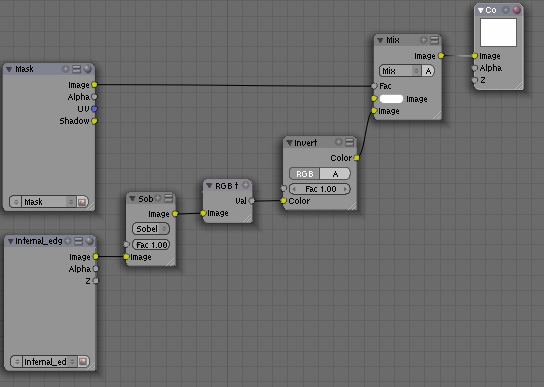544x387 pixels.
Task: Click the Mask image name selector field
Action: click(x=44, y=202)
